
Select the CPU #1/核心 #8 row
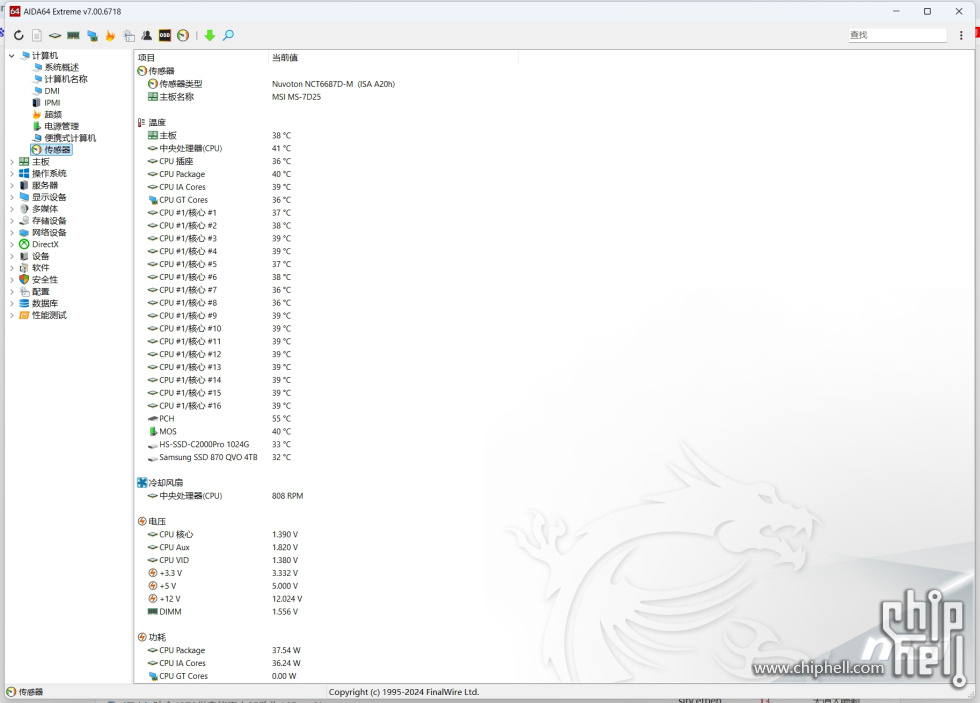click(x=219, y=303)
